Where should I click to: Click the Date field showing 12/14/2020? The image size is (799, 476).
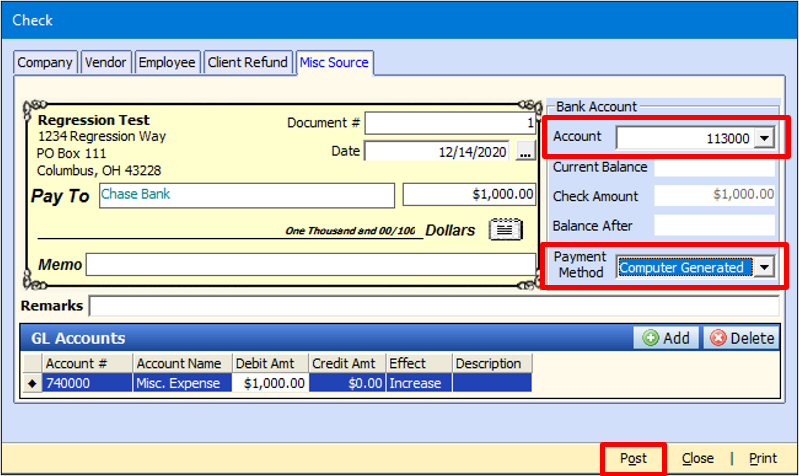[437, 151]
